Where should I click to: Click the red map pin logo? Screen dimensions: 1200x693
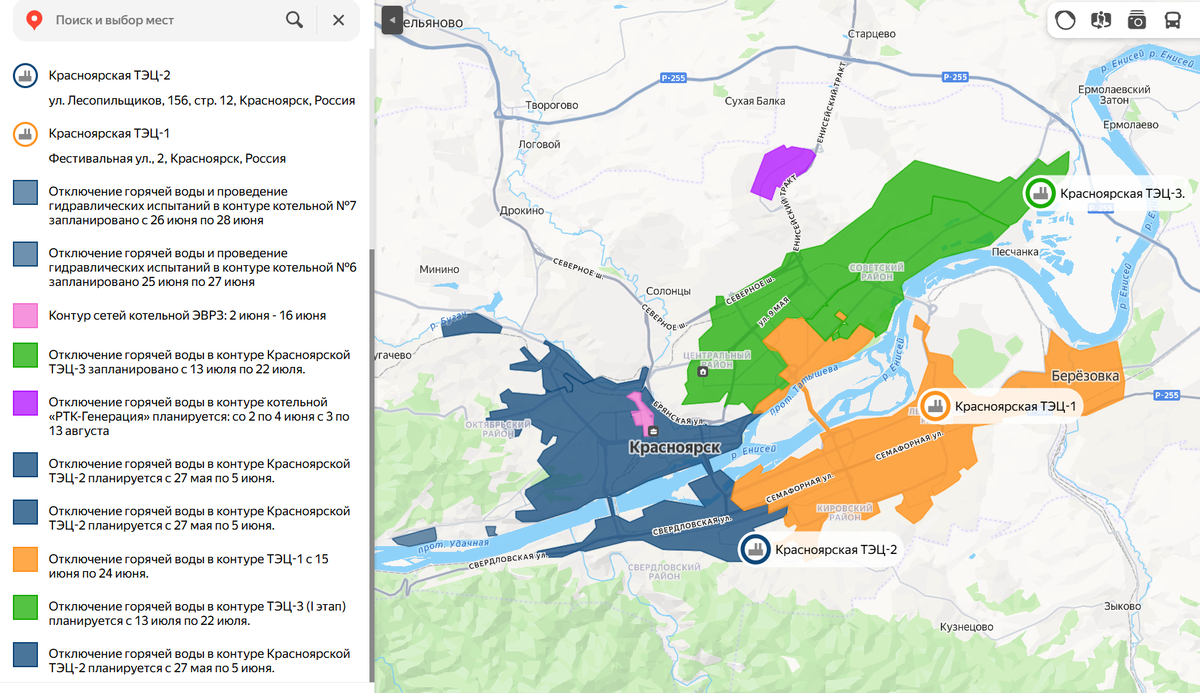(34, 20)
